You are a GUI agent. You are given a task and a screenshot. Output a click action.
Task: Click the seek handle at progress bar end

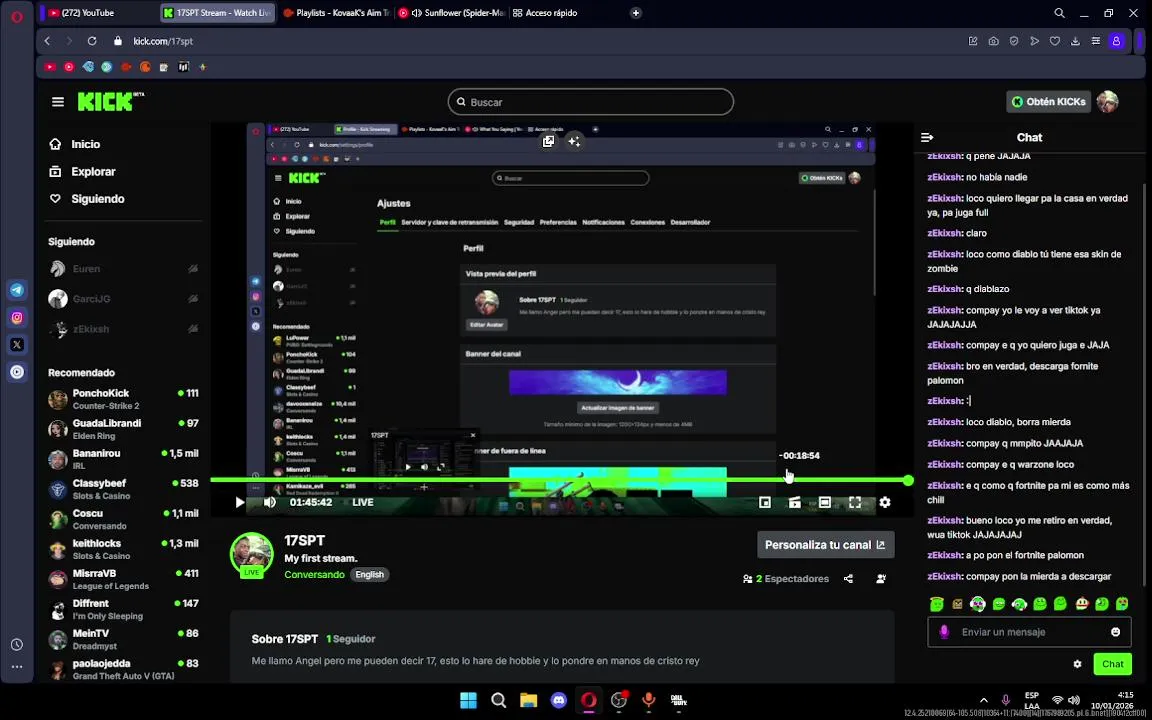click(x=909, y=480)
